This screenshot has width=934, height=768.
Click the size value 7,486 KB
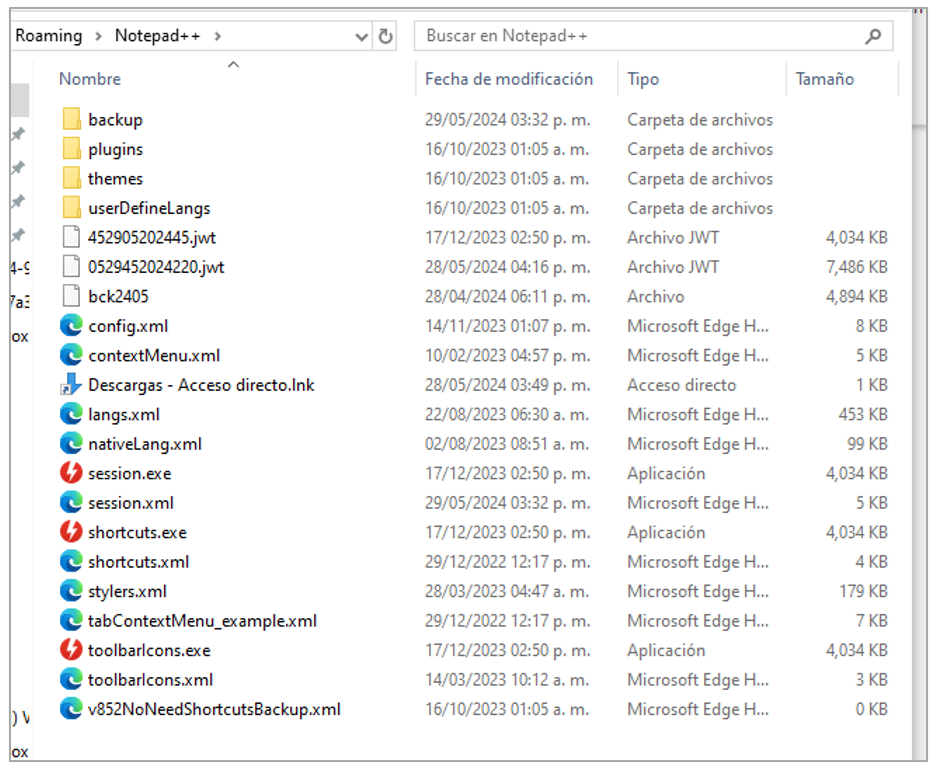point(857,267)
